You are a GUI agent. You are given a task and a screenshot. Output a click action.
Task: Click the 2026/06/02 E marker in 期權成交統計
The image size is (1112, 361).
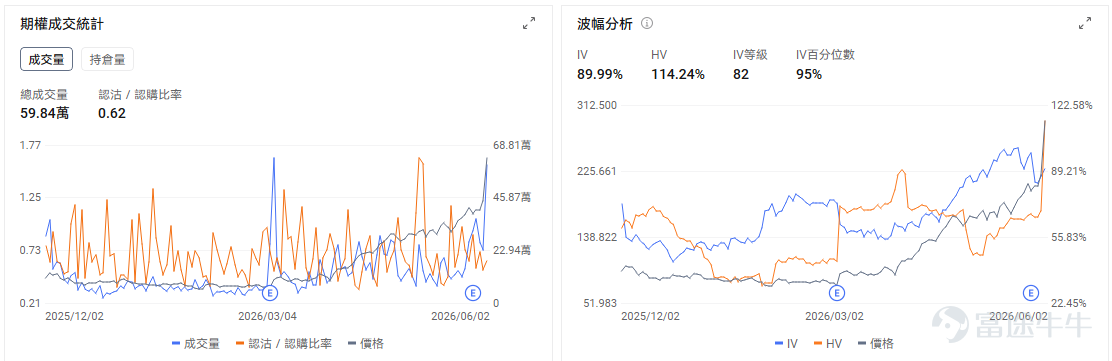pos(473,292)
